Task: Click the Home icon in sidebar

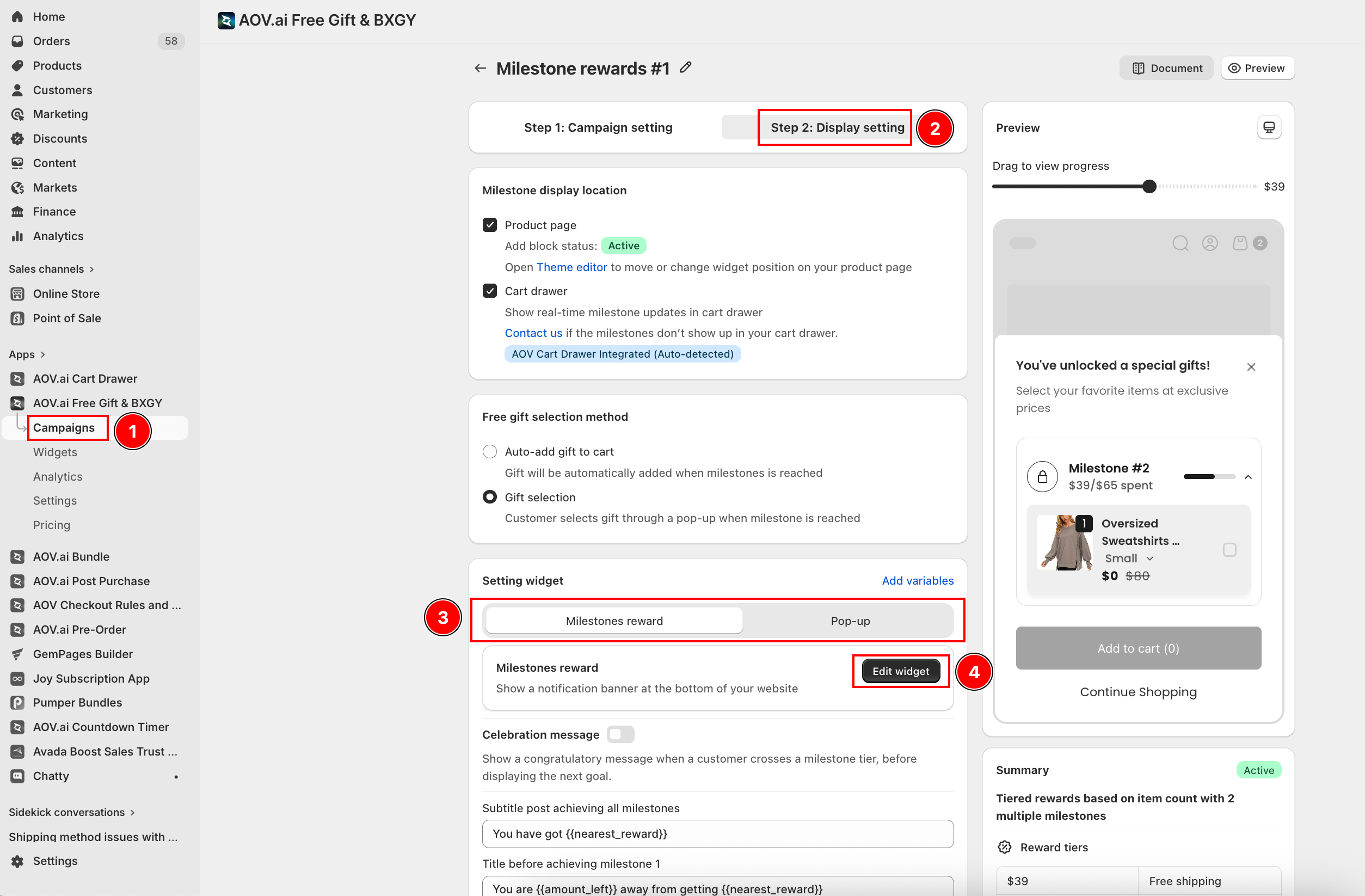Action: click(18, 17)
